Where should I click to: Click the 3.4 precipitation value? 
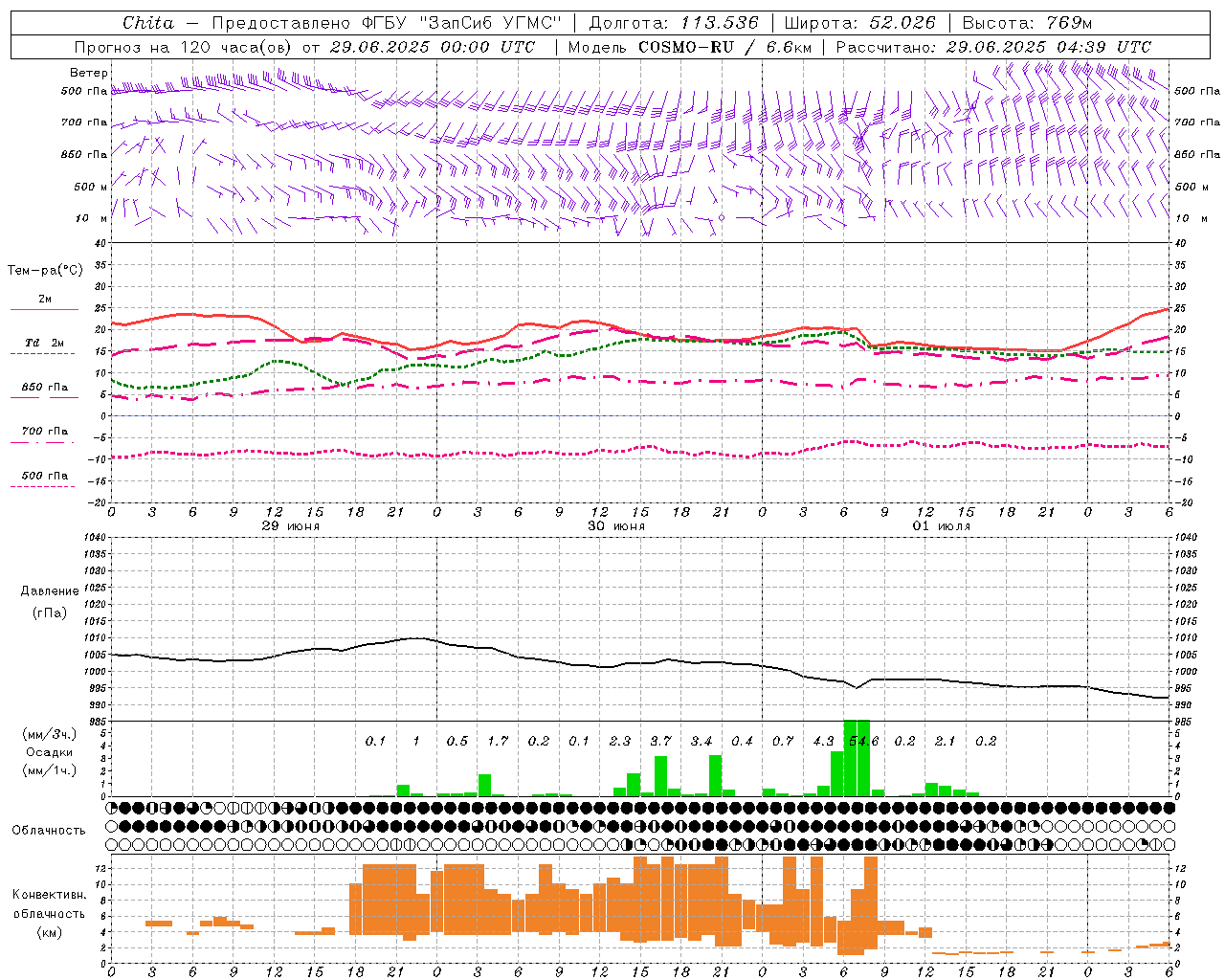point(702,742)
